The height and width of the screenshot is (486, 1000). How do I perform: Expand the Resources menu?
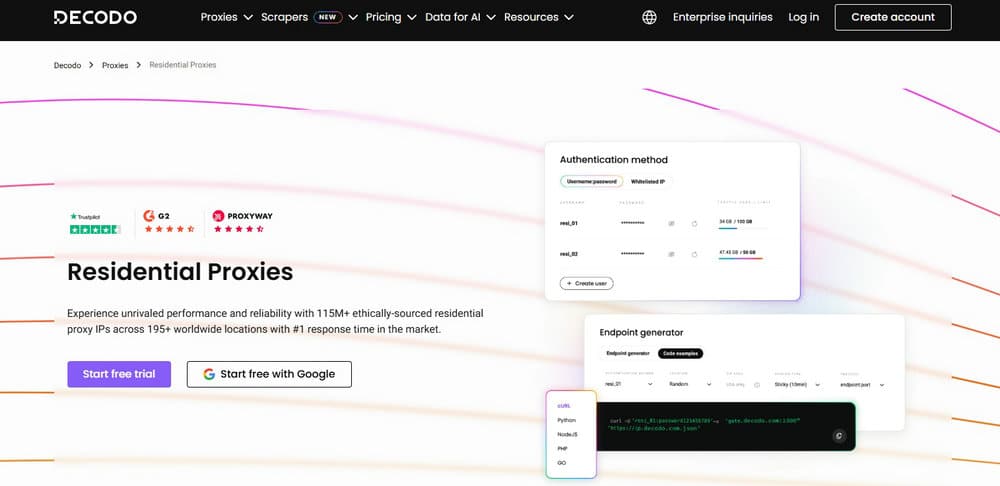click(x=538, y=17)
